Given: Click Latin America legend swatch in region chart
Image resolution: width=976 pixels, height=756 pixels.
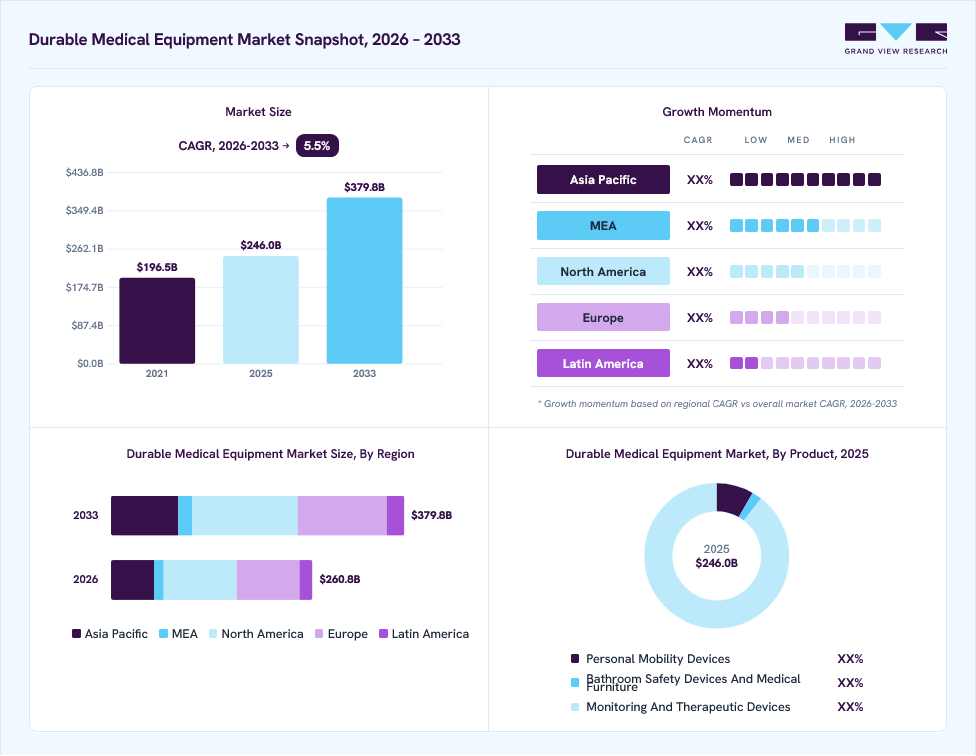Looking at the screenshot, I should point(383,634).
